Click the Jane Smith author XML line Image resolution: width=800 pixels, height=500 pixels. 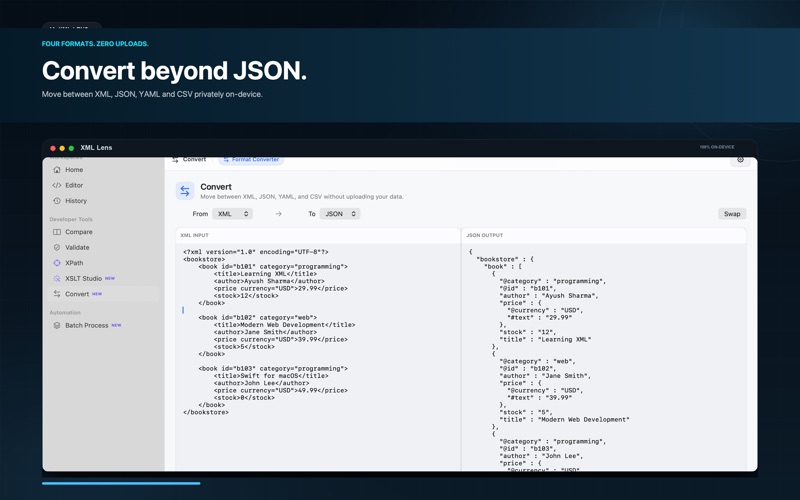tap(265, 332)
